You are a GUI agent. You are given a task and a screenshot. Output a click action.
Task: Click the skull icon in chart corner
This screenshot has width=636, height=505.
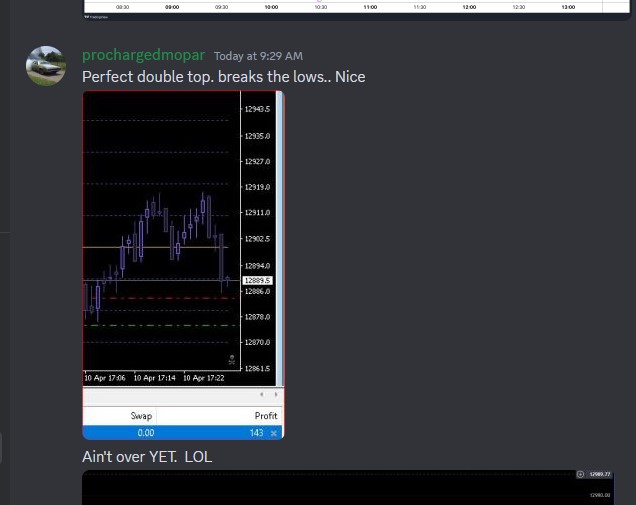coord(232,359)
